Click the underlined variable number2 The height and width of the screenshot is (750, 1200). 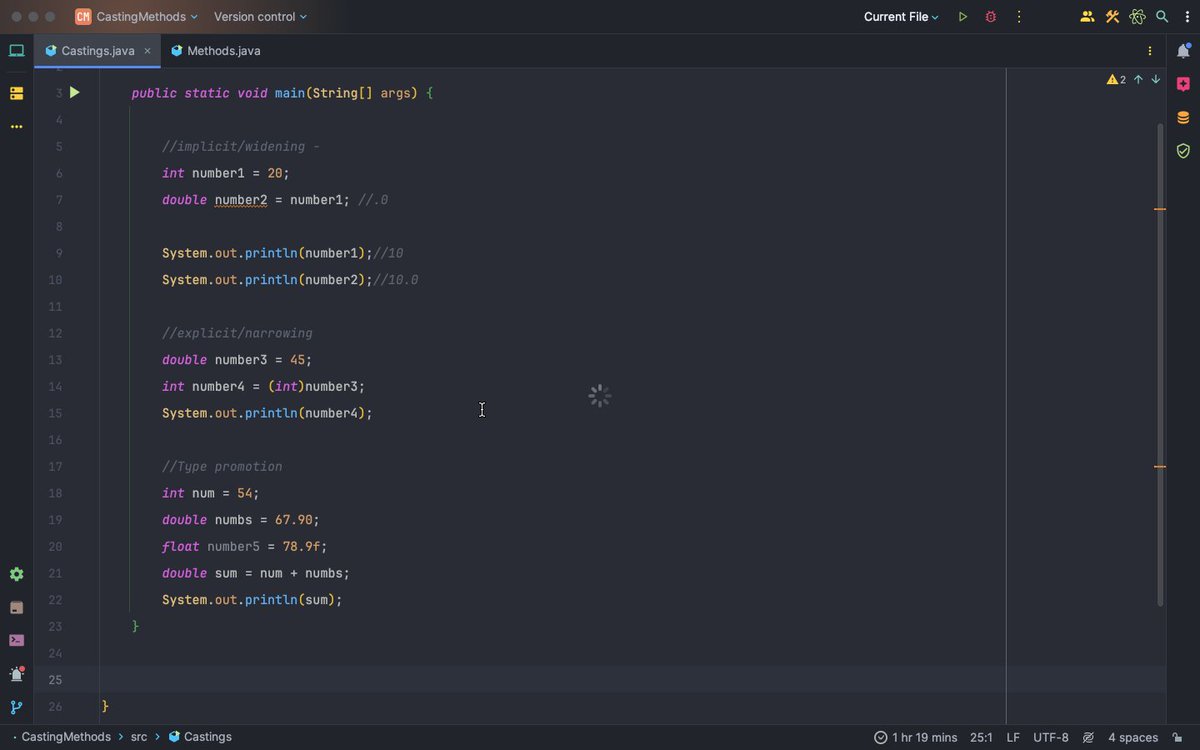[x=241, y=200]
